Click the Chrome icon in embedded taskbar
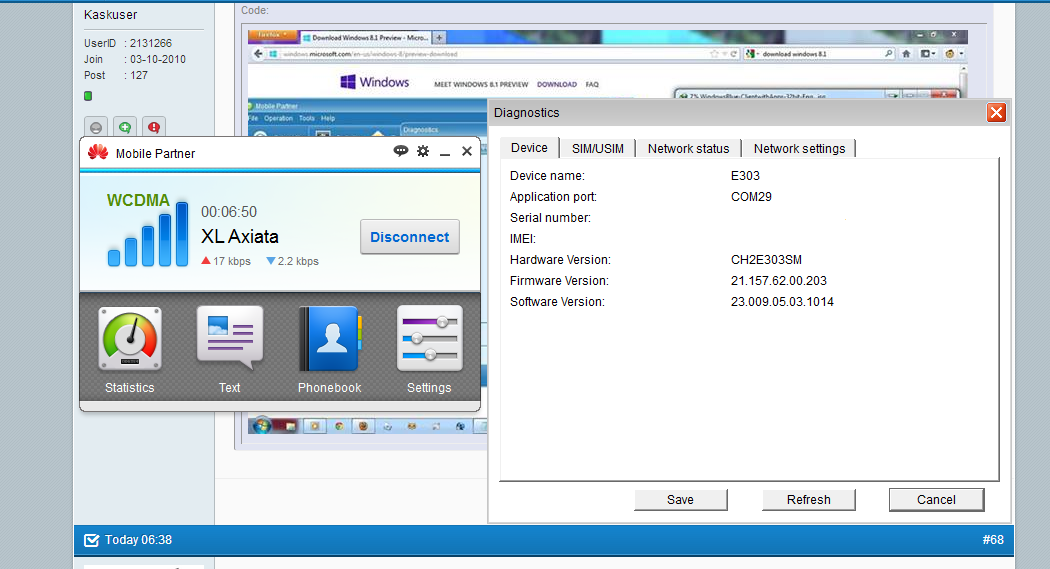 point(340,426)
